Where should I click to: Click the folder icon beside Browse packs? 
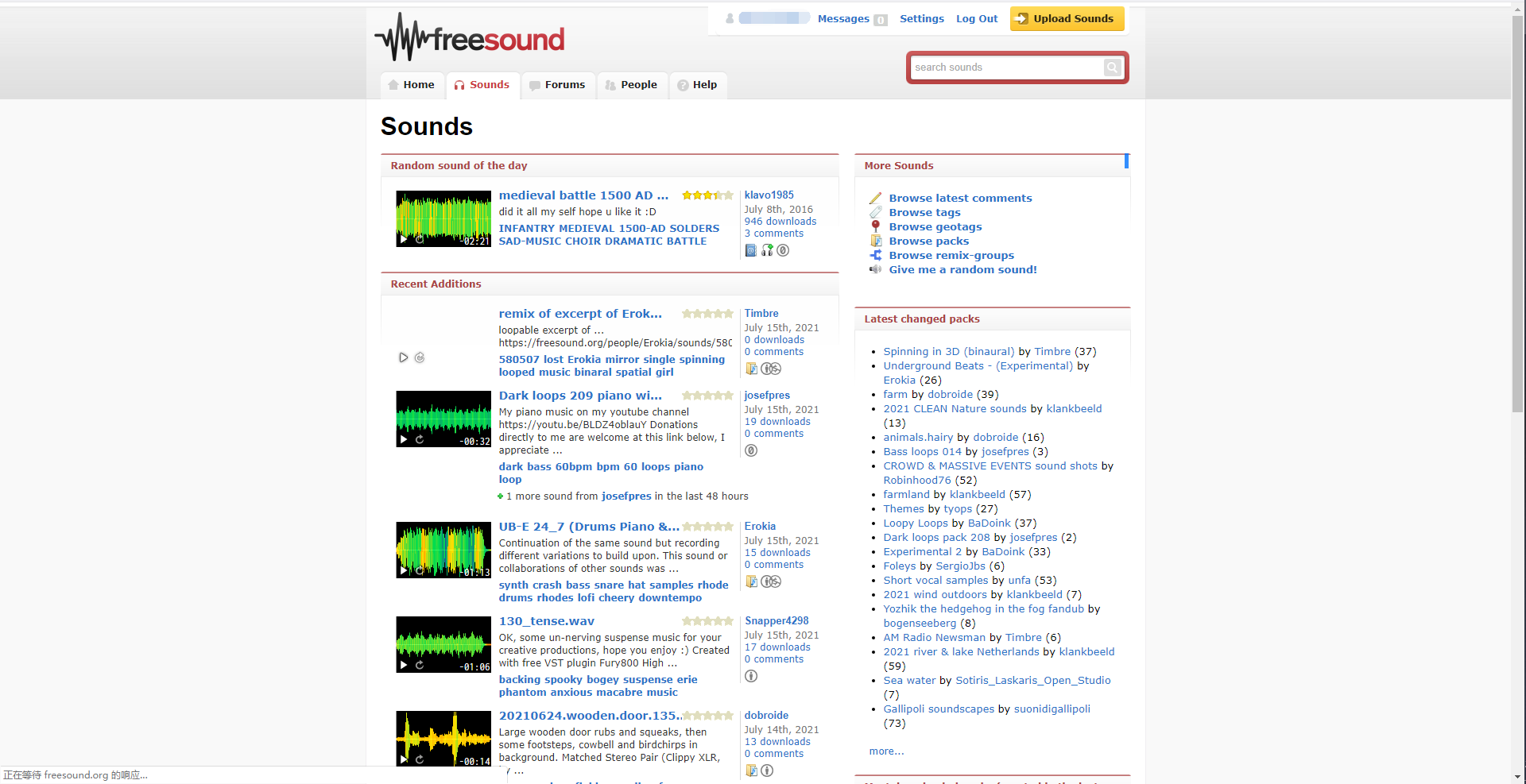pyautogui.click(x=875, y=241)
